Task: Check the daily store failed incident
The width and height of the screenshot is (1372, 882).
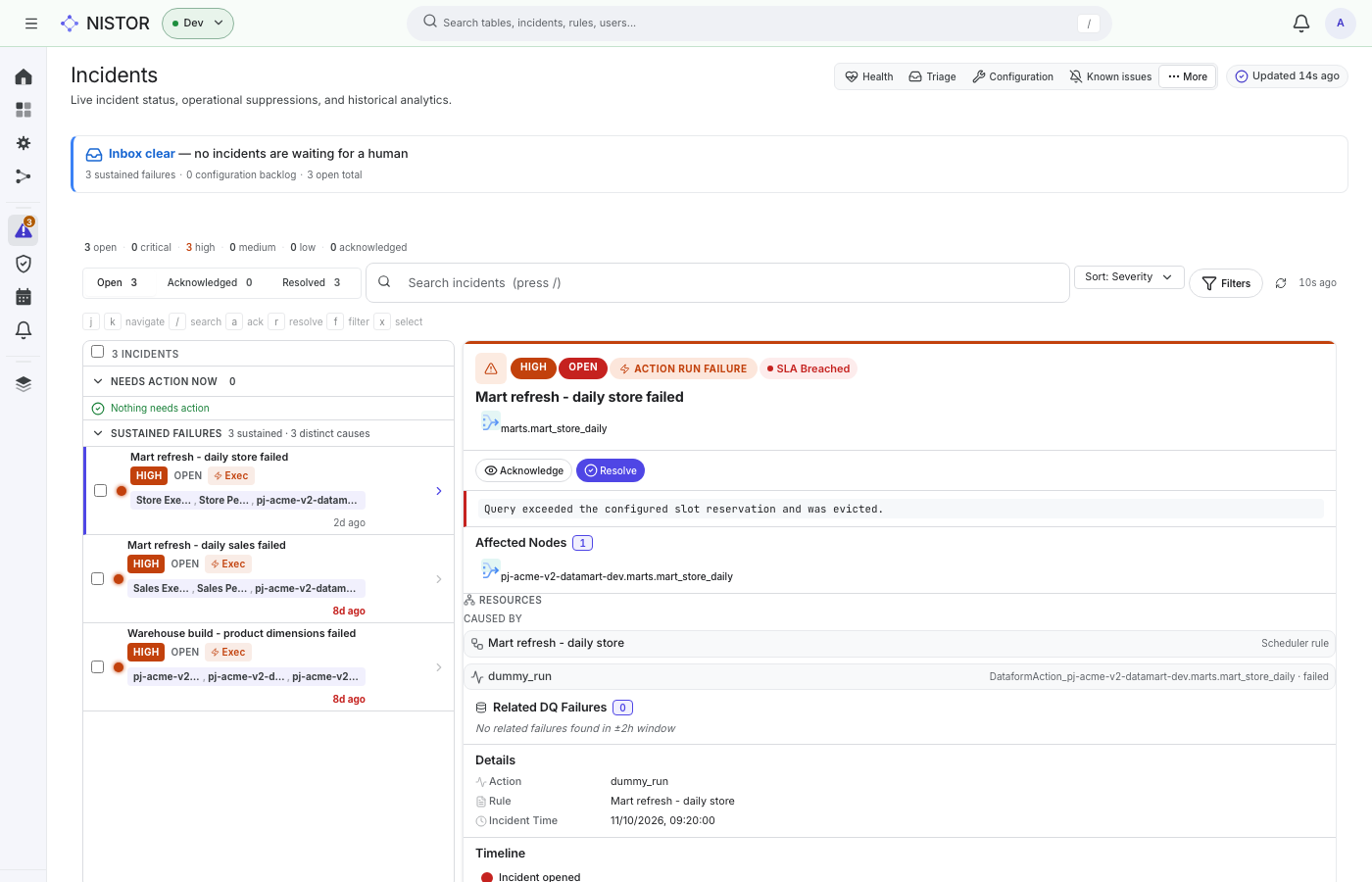Action: tap(100, 491)
